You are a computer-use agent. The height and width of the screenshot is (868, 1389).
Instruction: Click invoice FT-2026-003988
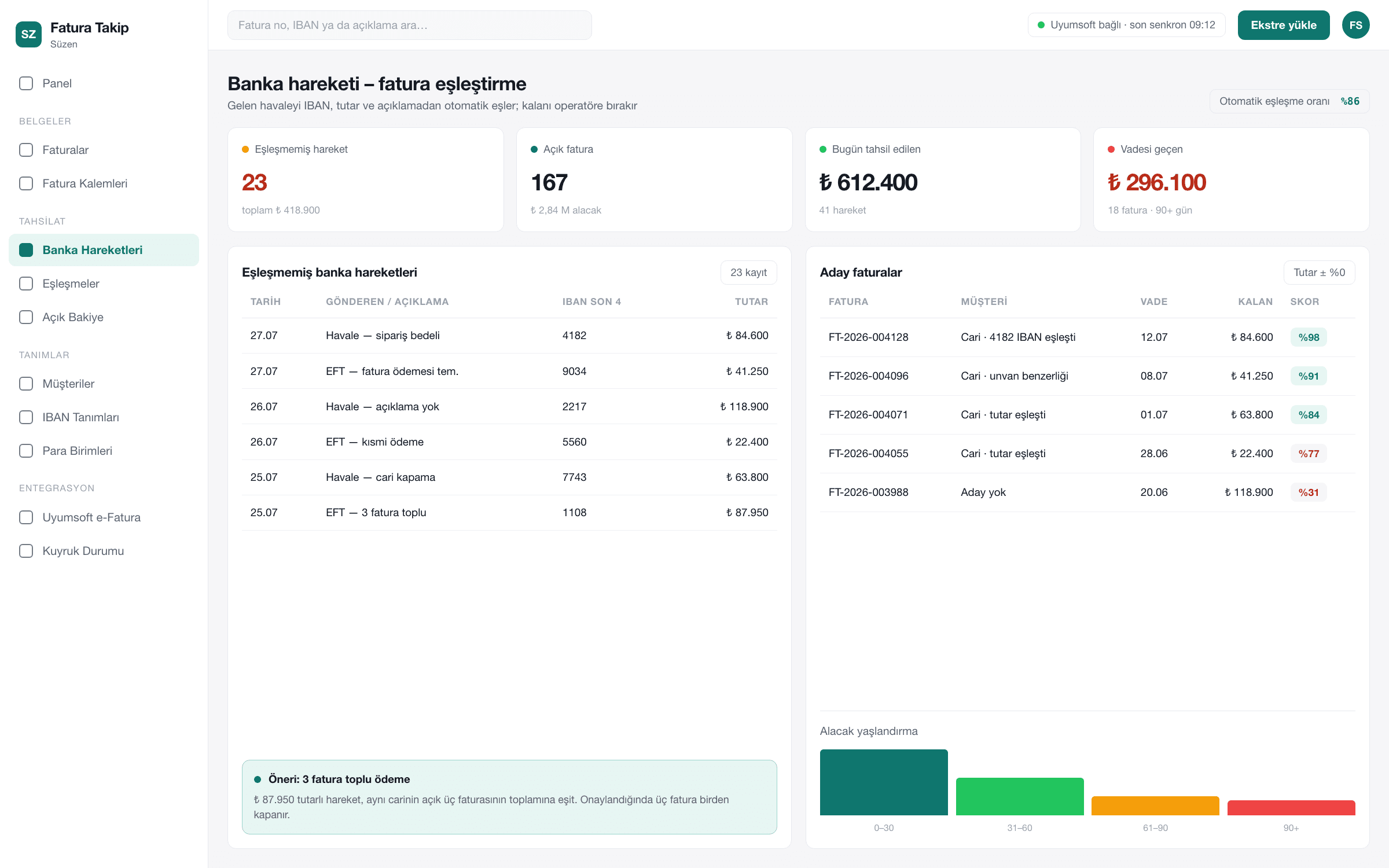868,492
